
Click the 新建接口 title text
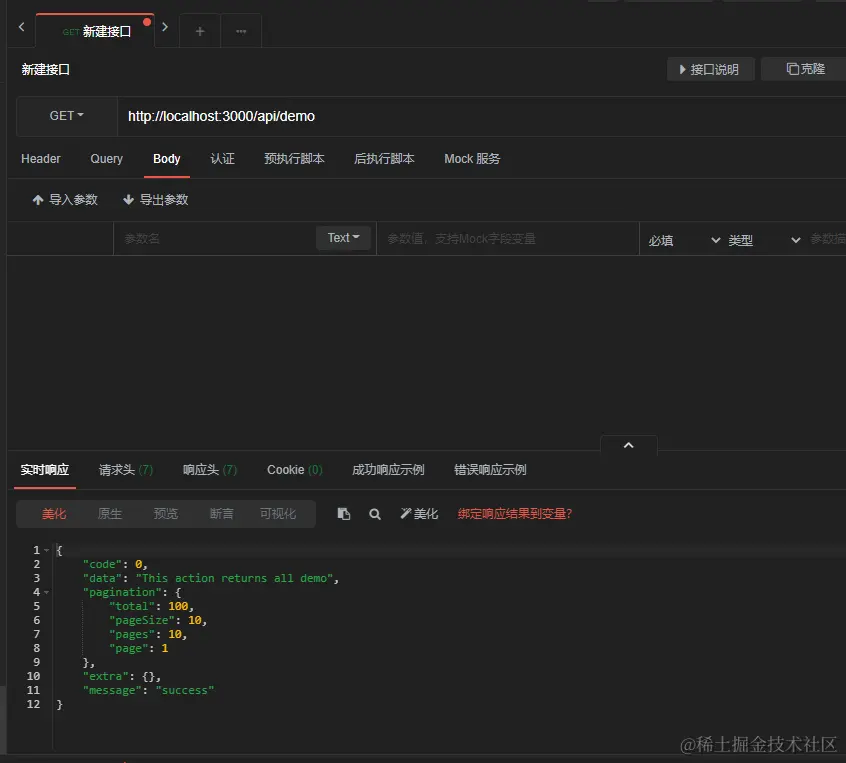pyautogui.click(x=45, y=70)
